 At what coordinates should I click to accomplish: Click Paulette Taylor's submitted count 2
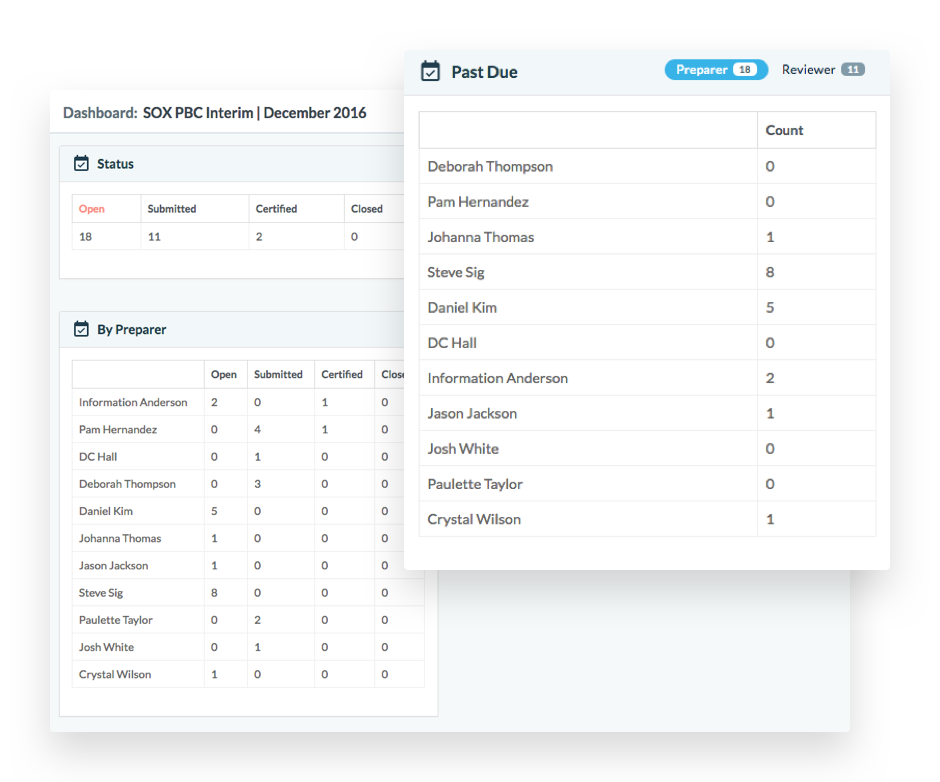257,620
